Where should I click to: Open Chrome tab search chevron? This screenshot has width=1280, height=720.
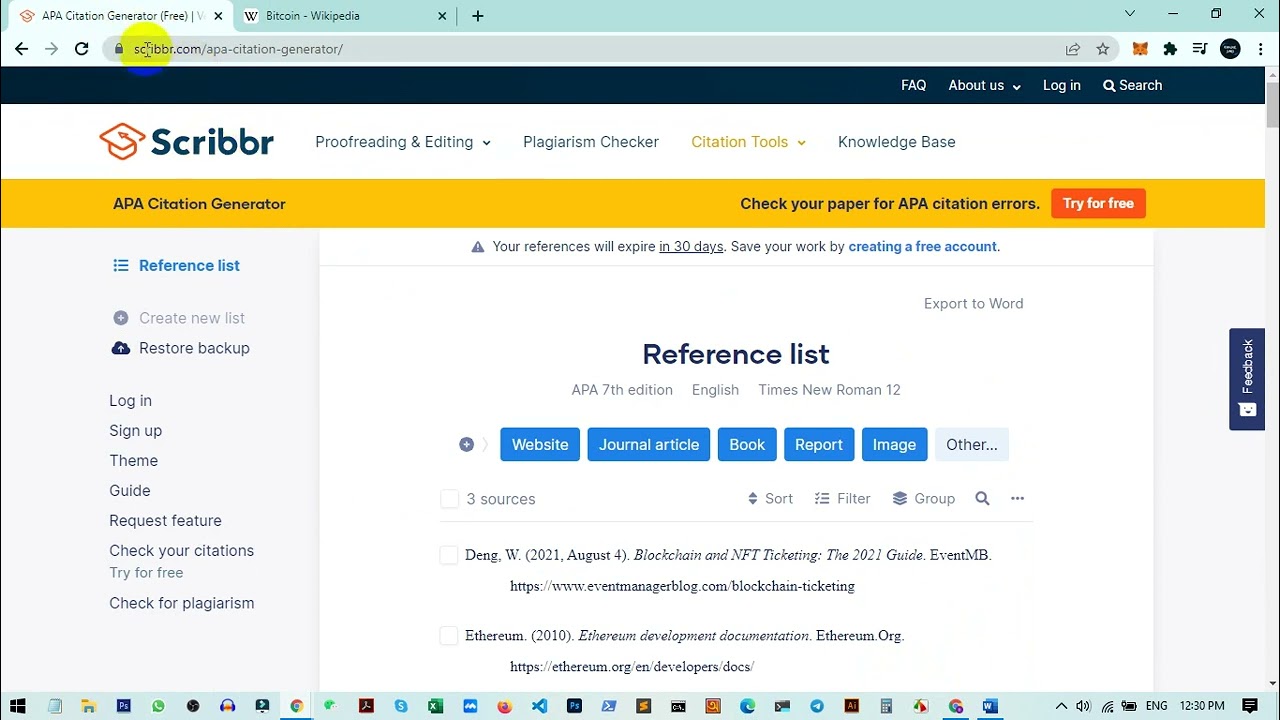pyautogui.click(x=1130, y=14)
